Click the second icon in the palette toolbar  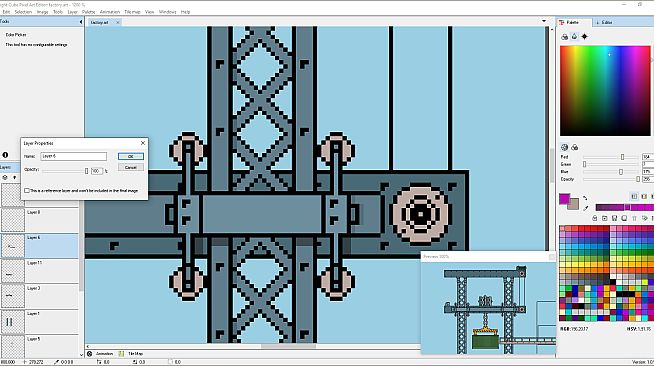click(605, 218)
